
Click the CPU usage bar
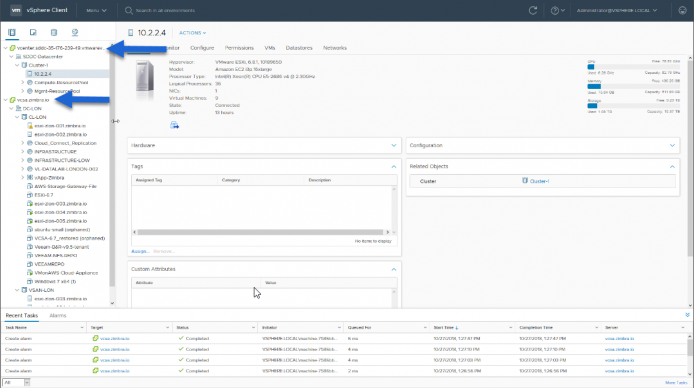pyautogui.click(x=633, y=67)
